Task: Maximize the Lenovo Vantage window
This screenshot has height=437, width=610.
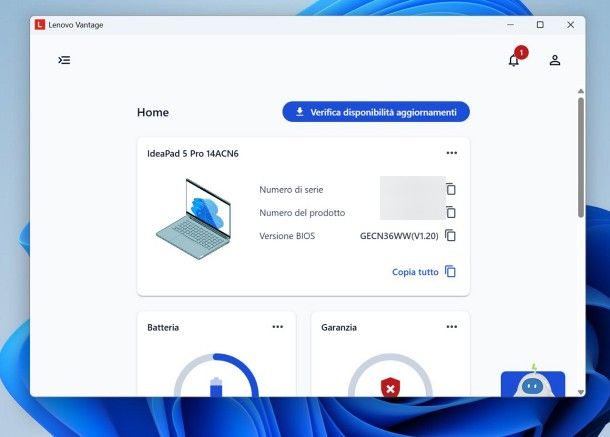Action: [x=540, y=25]
